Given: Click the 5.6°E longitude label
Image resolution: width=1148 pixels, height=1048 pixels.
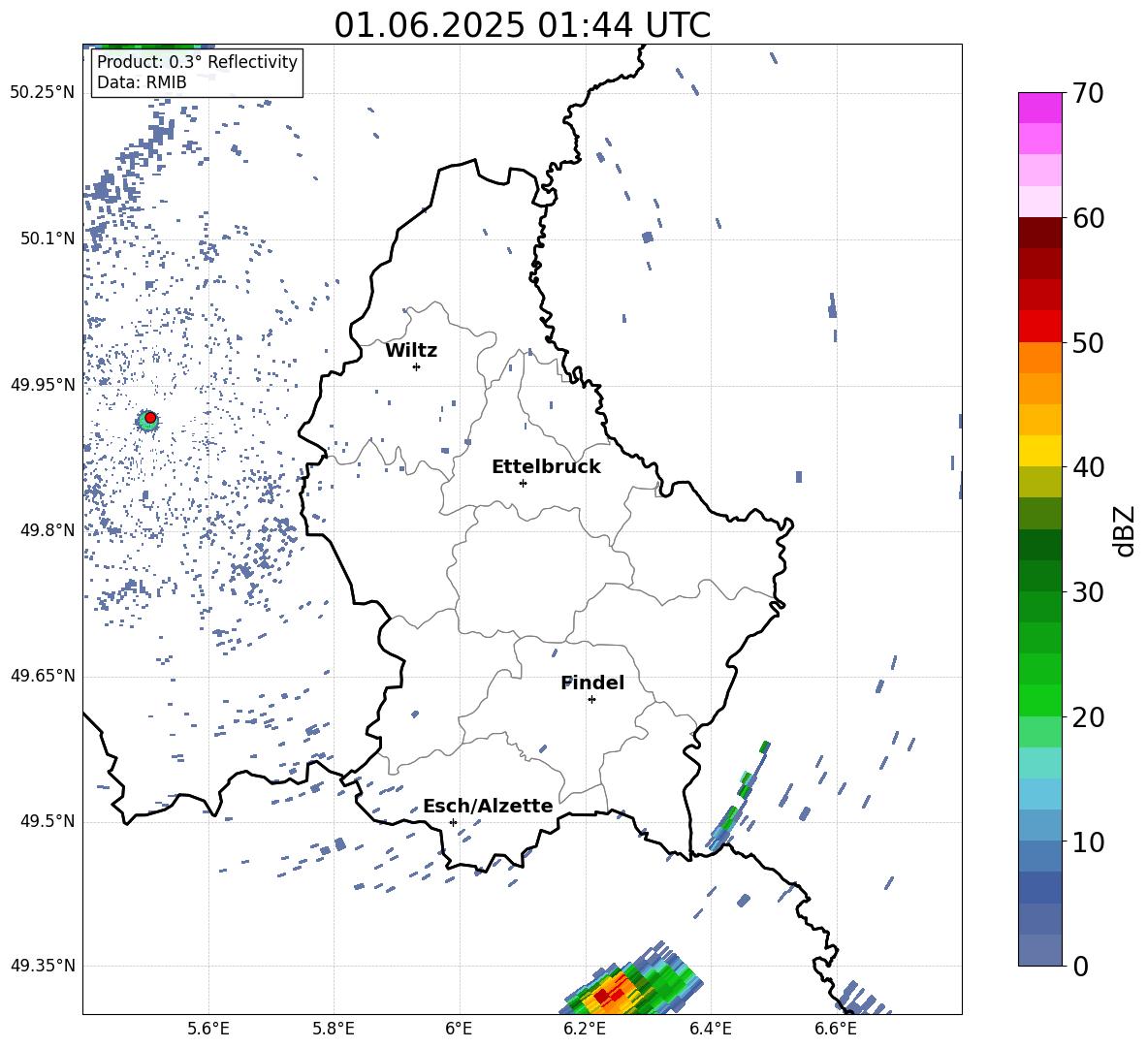Looking at the screenshot, I should coord(208,1029).
